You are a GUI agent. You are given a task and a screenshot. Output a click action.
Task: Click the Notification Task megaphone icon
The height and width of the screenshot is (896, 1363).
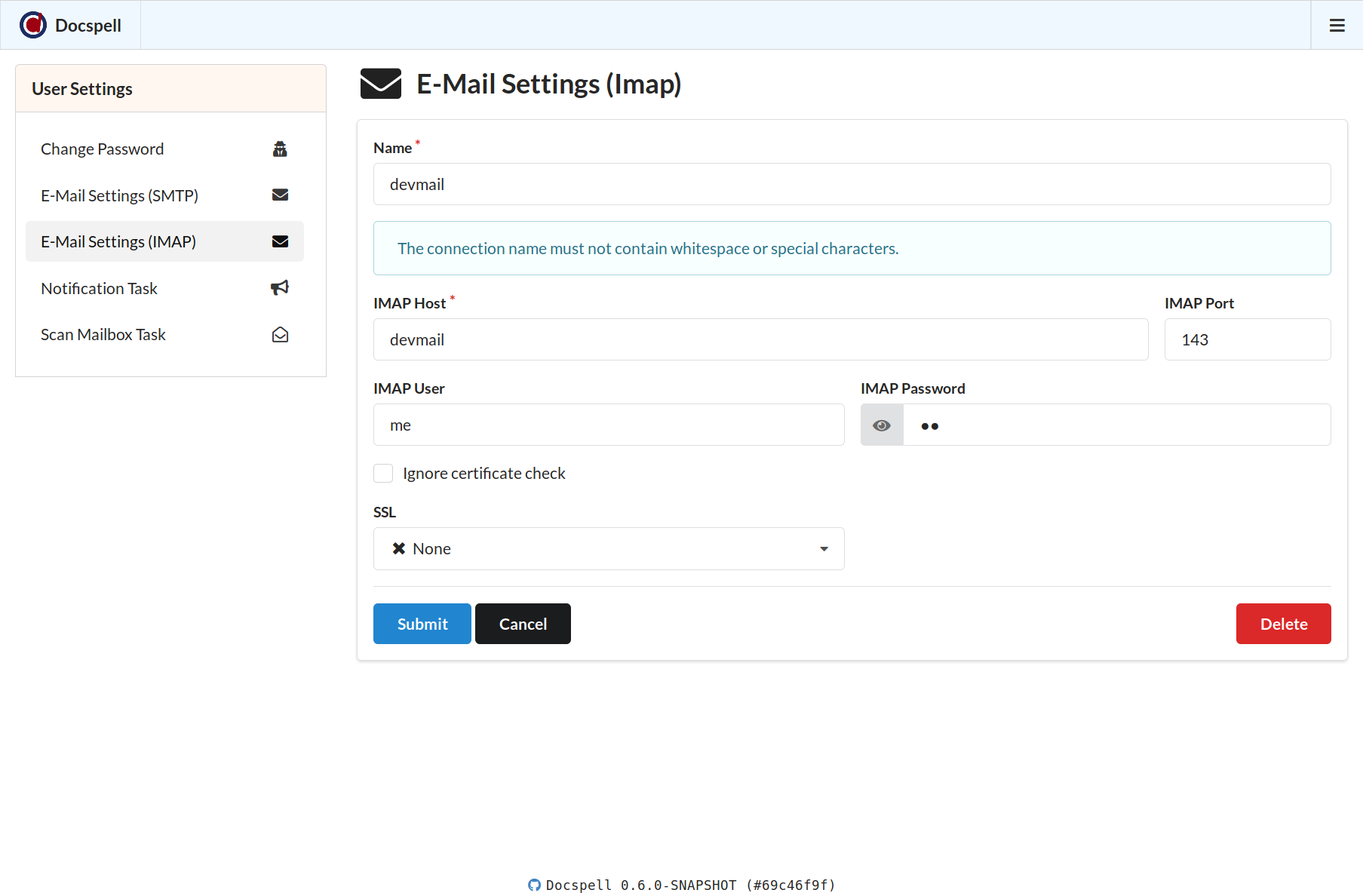click(x=280, y=288)
